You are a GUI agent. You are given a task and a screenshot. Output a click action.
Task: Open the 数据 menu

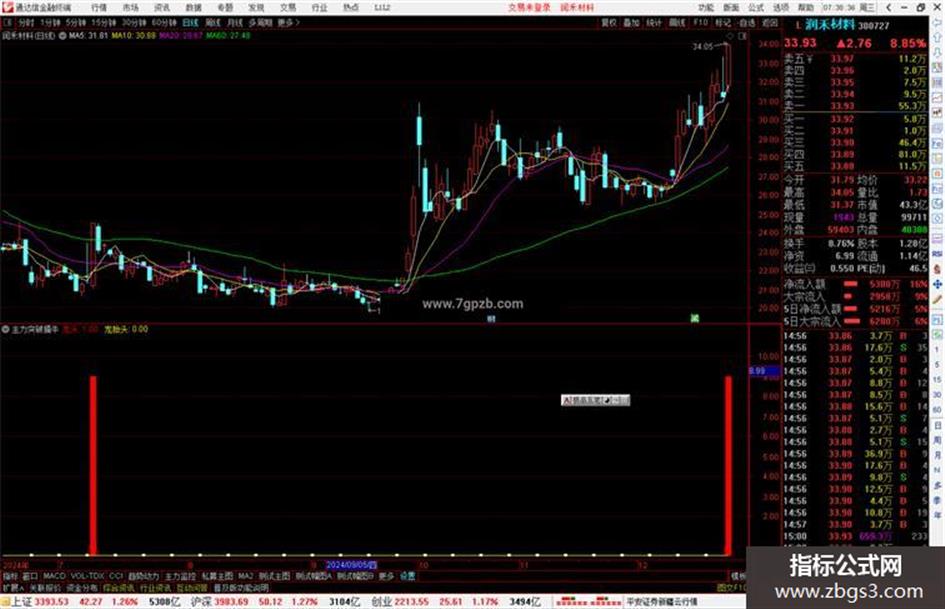tap(193, 7)
